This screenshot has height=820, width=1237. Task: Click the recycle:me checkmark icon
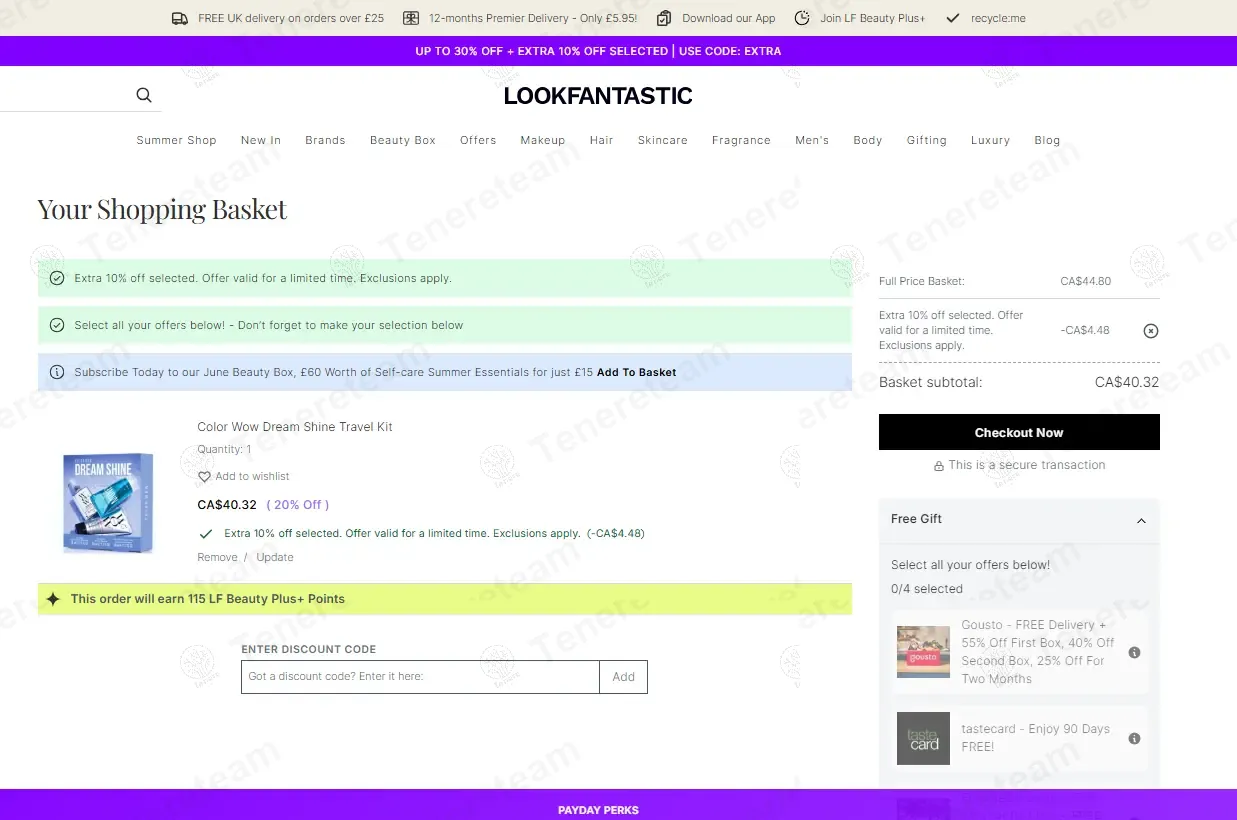tap(953, 18)
